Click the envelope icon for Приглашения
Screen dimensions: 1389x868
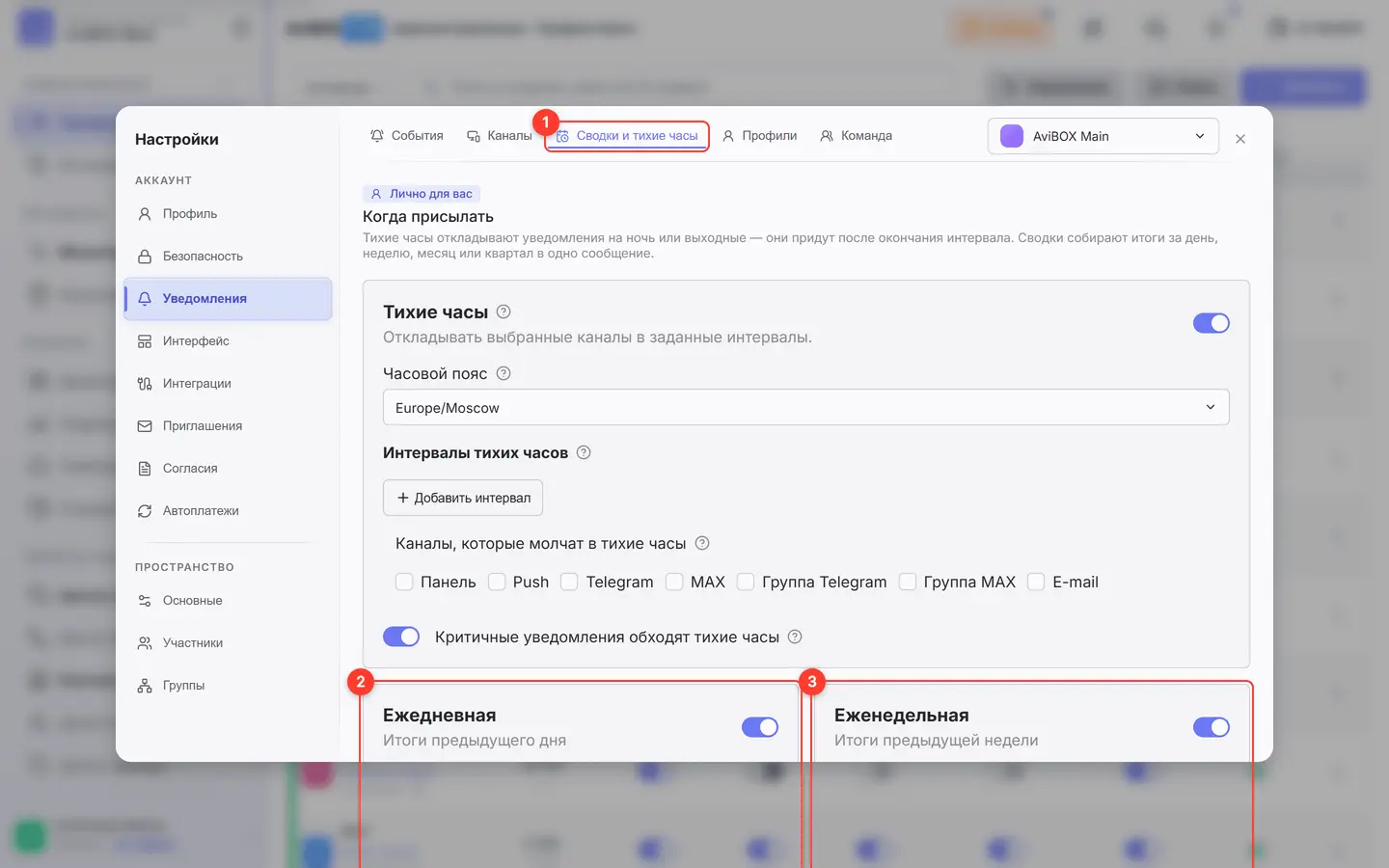point(145,426)
